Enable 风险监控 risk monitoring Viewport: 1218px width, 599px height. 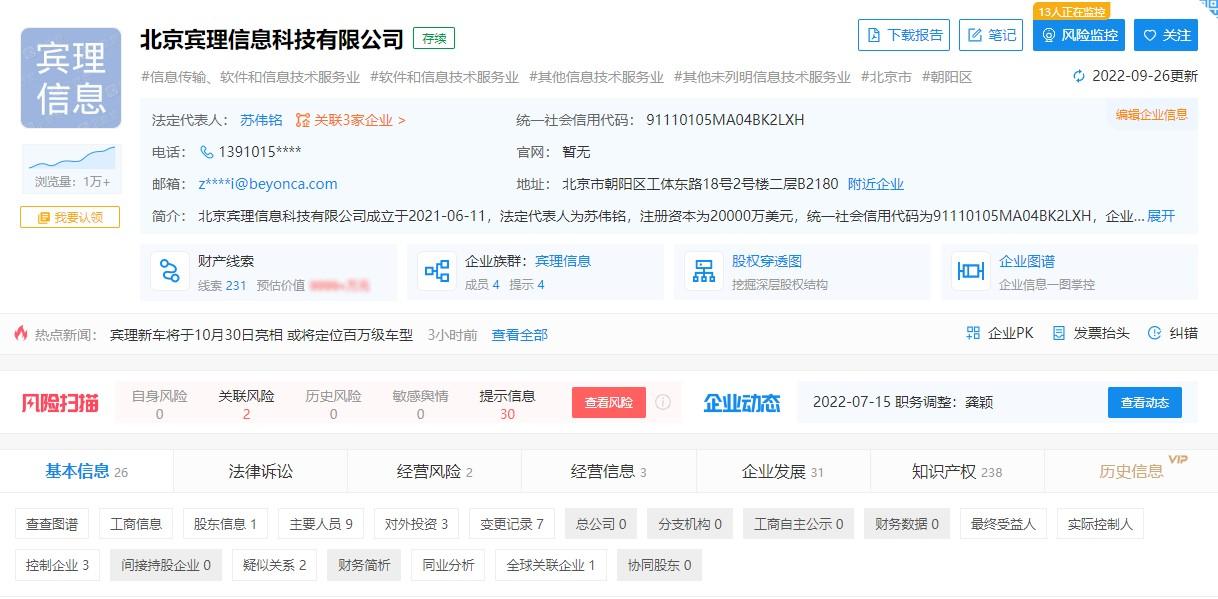tap(1079, 35)
